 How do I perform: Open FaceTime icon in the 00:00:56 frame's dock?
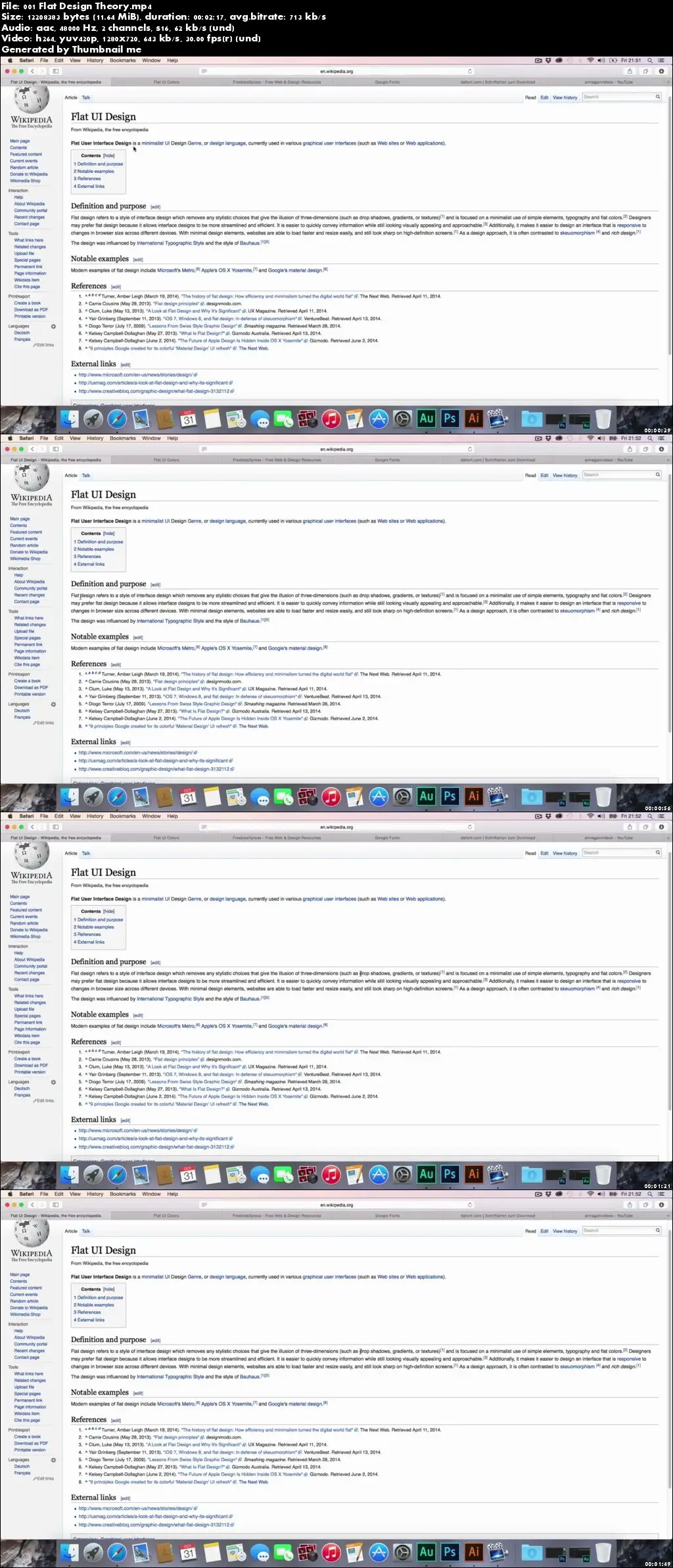coord(284,796)
